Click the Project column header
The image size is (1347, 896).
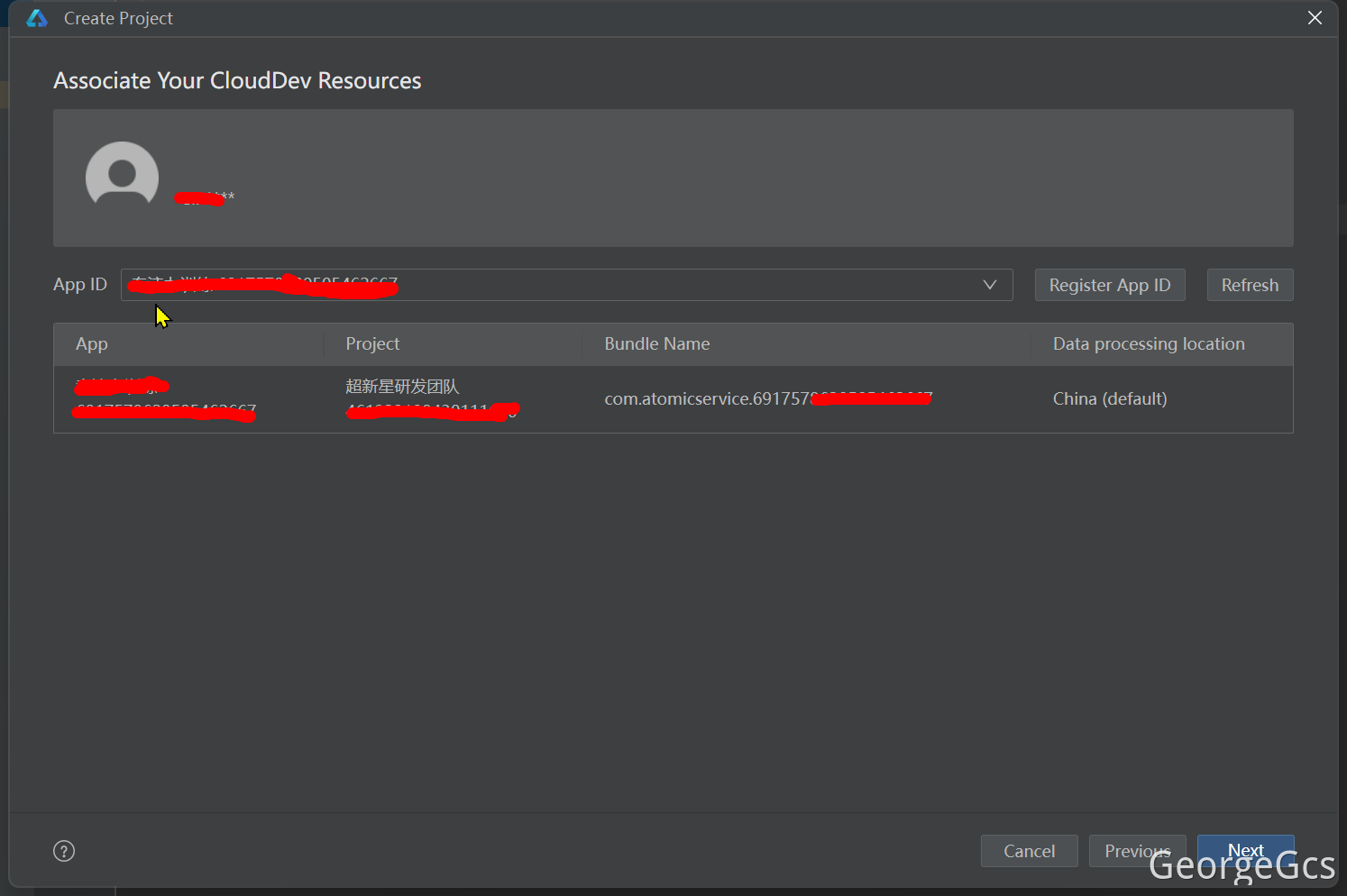(372, 344)
